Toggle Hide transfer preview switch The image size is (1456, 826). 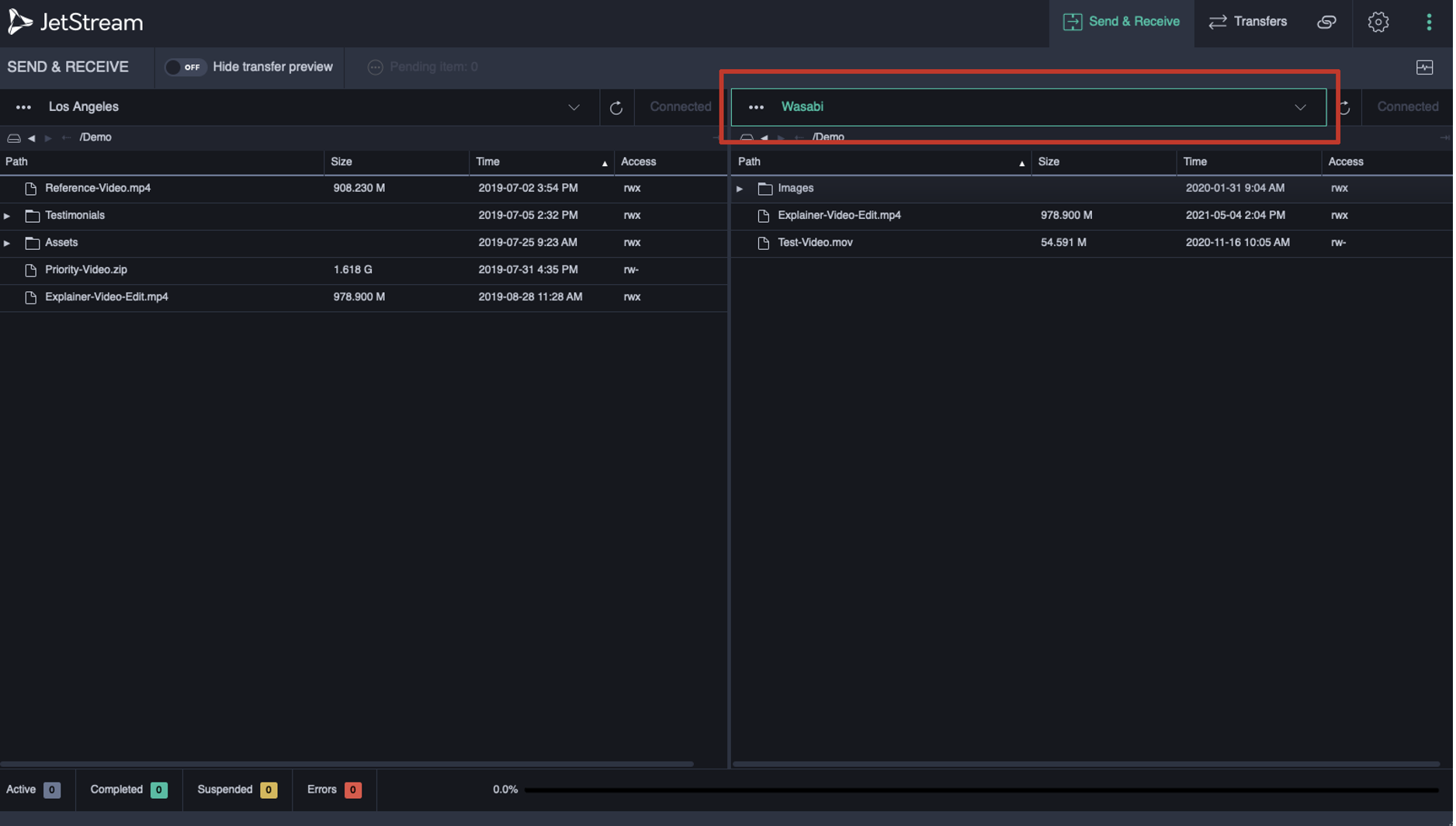coord(185,68)
